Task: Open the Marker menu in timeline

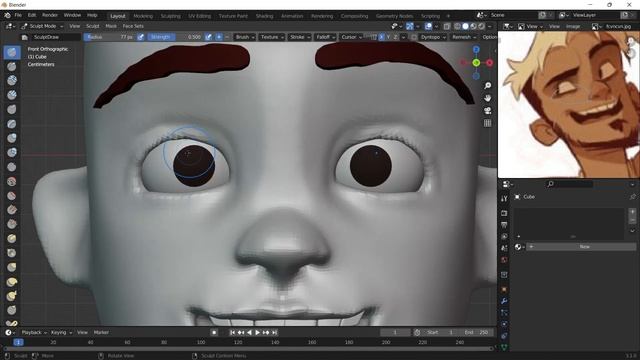Action: [101, 332]
